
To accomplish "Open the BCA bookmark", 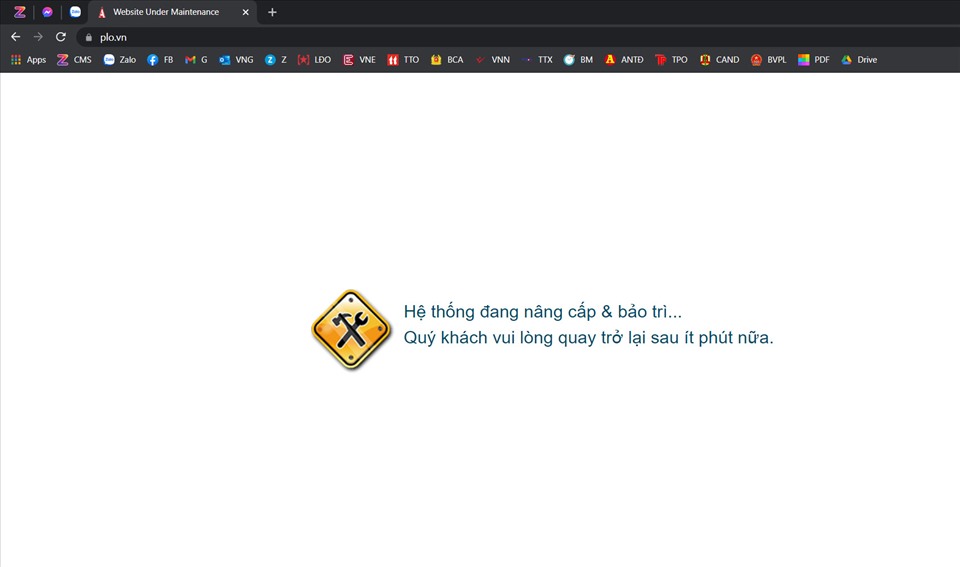I will (447, 59).
